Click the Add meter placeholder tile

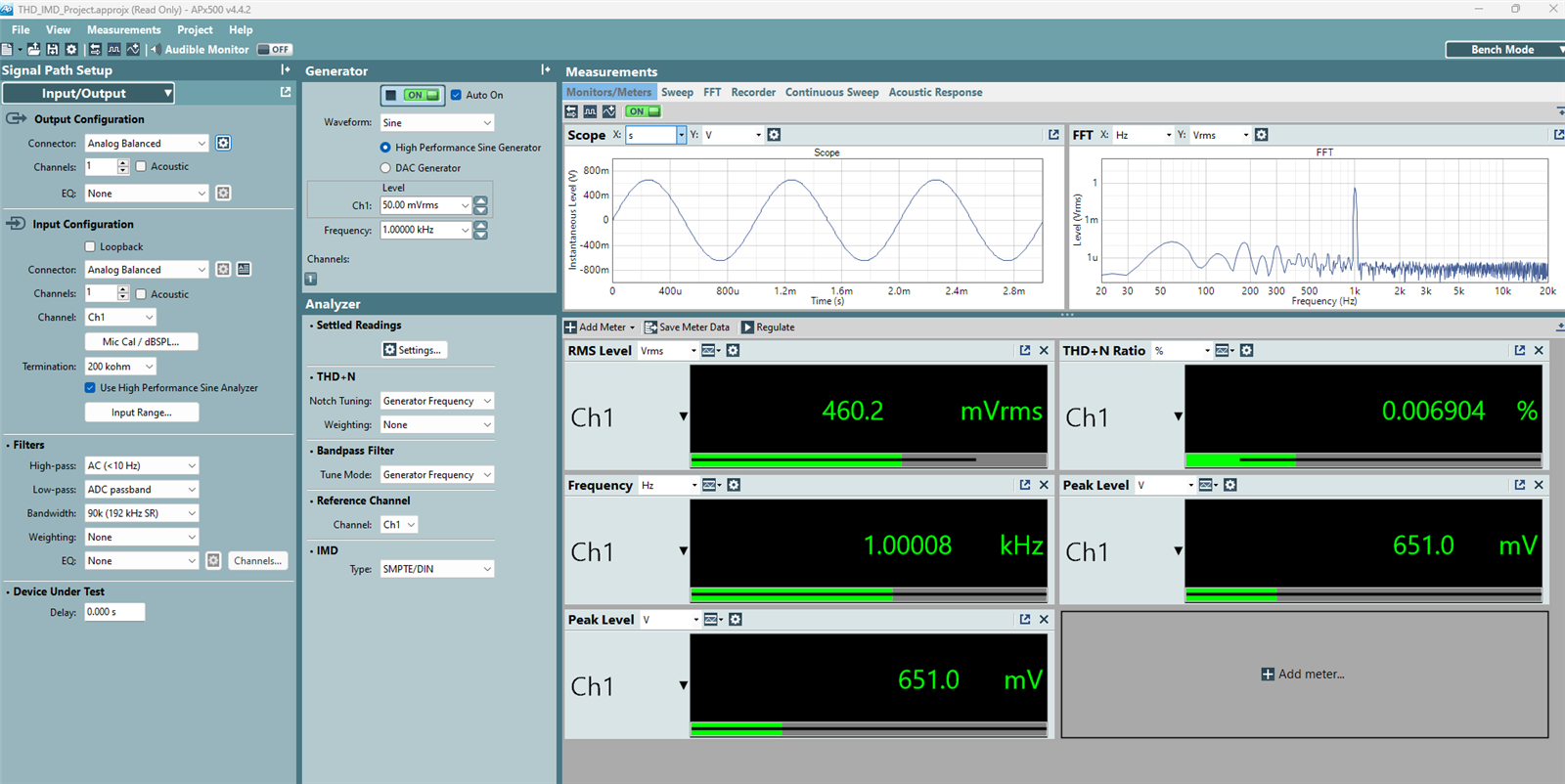[x=1304, y=675]
